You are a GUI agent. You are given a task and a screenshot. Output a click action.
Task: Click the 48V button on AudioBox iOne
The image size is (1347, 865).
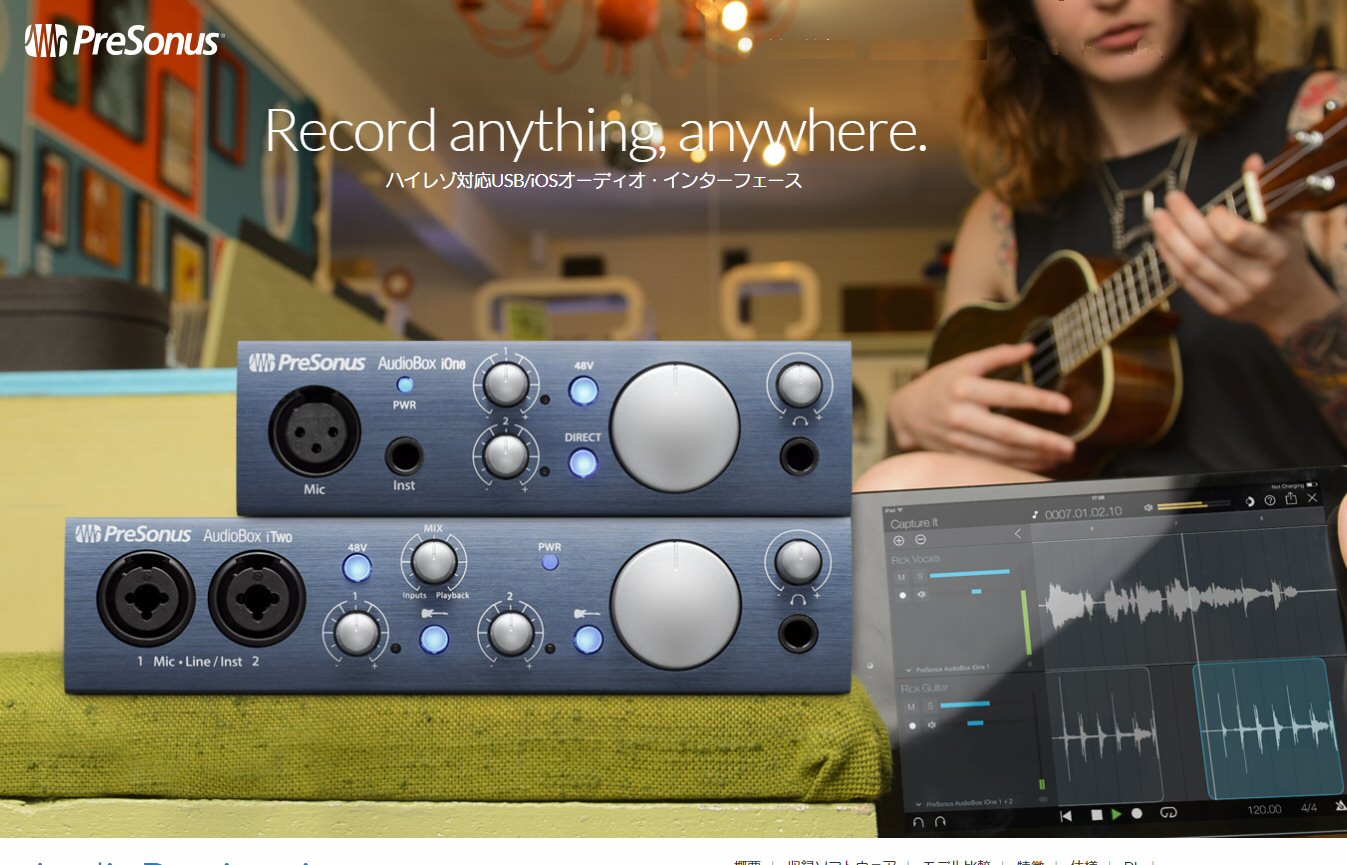583,390
